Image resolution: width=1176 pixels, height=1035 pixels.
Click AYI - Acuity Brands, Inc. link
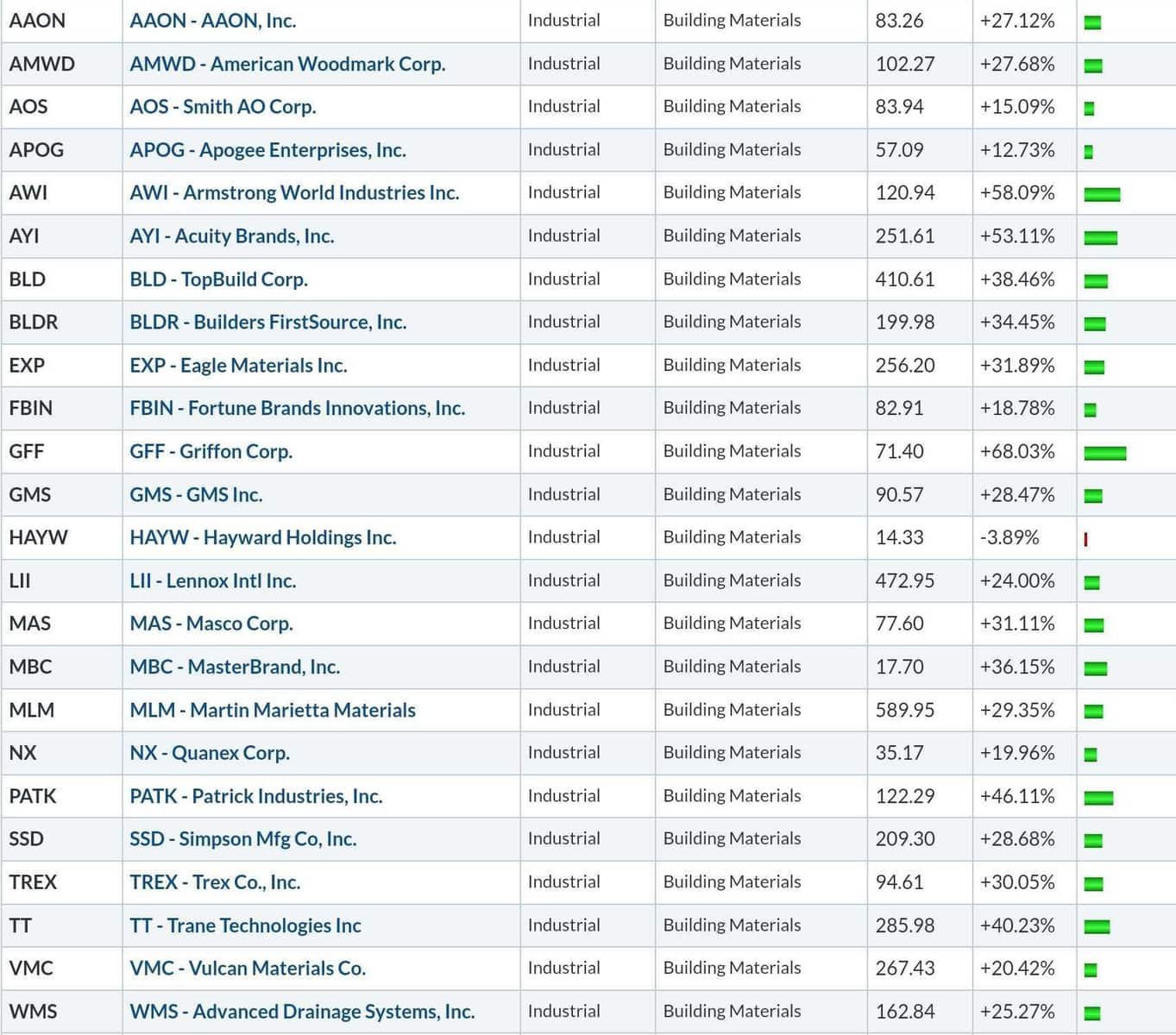click(x=231, y=236)
